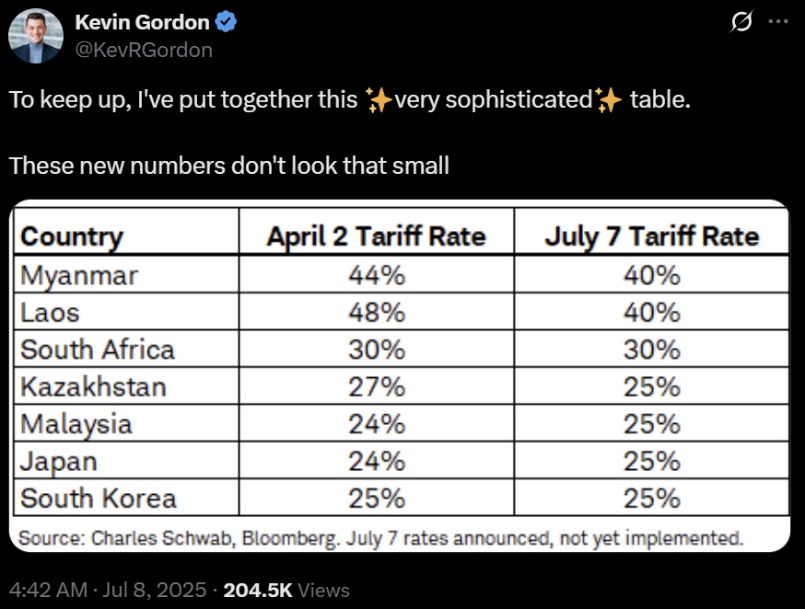Click the blue verified badge icon
Viewport: 805px width, 609px height.
pyautogui.click(x=225, y=22)
